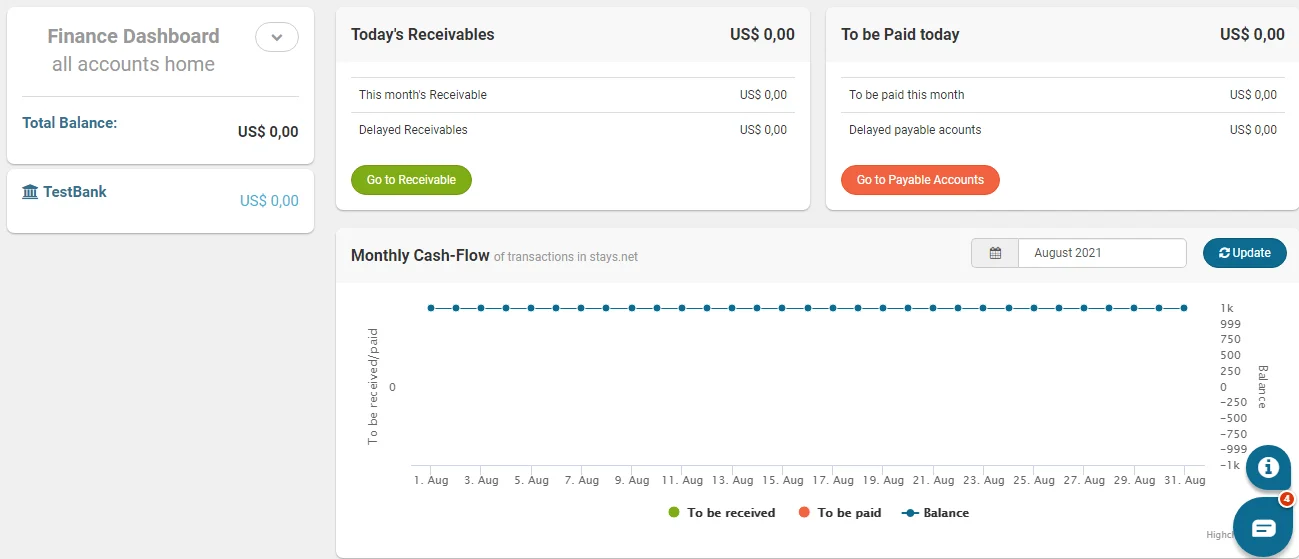This screenshot has height=559, width=1299.
Task: Click the calendar icon beside the month
Action: (x=995, y=253)
